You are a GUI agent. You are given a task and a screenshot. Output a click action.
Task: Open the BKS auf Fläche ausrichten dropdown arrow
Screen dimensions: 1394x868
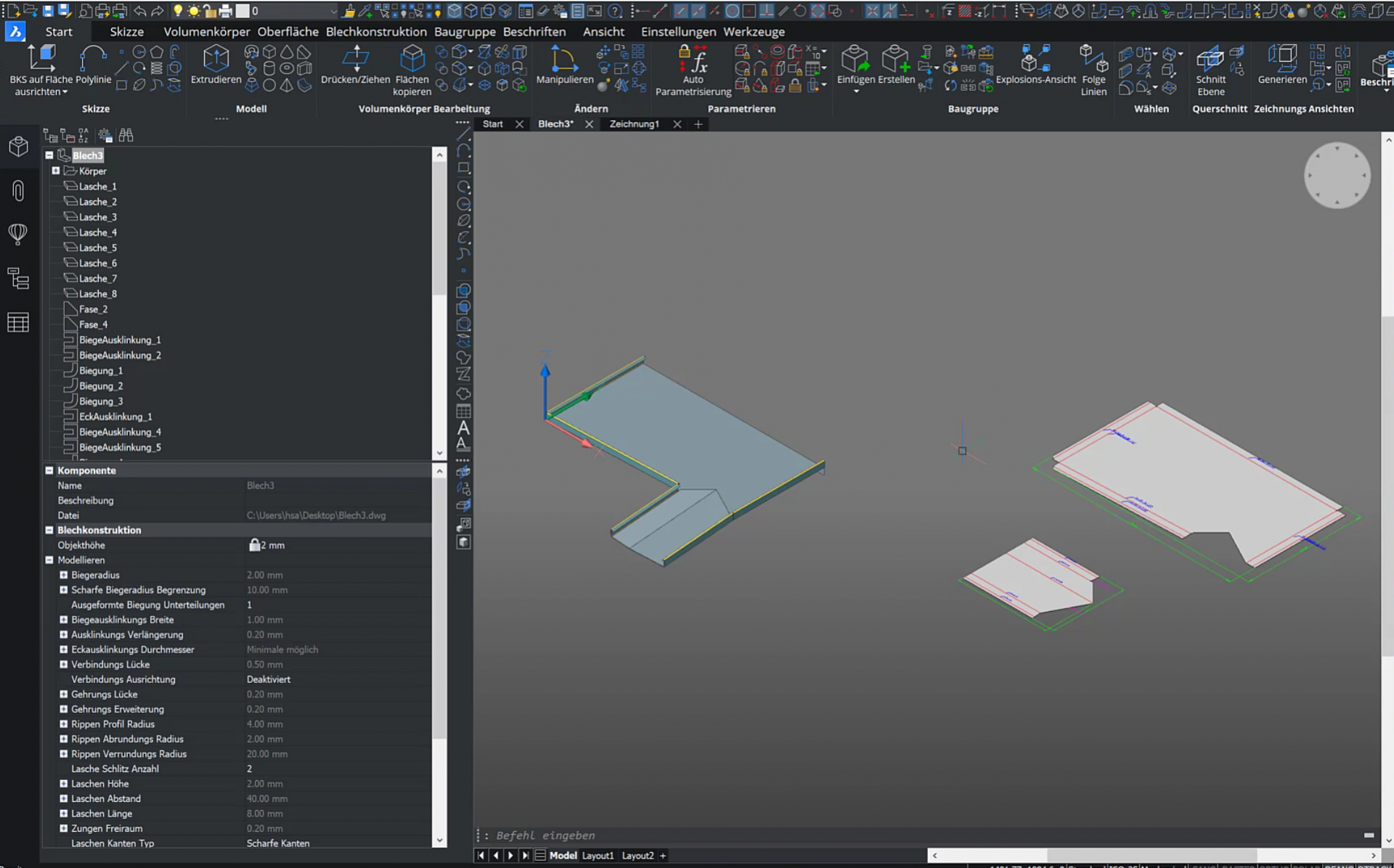pyautogui.click(x=65, y=92)
